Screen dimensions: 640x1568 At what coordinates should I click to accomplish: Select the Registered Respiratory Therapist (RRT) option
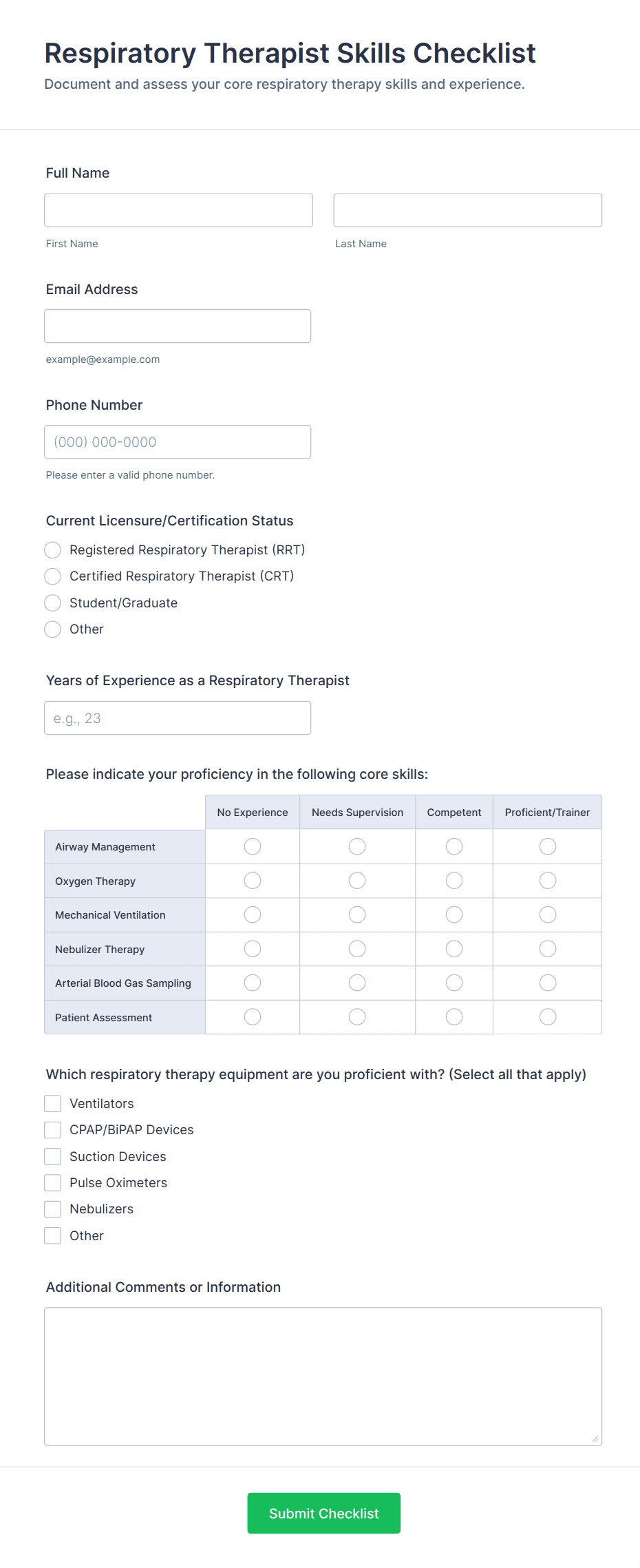click(52, 550)
